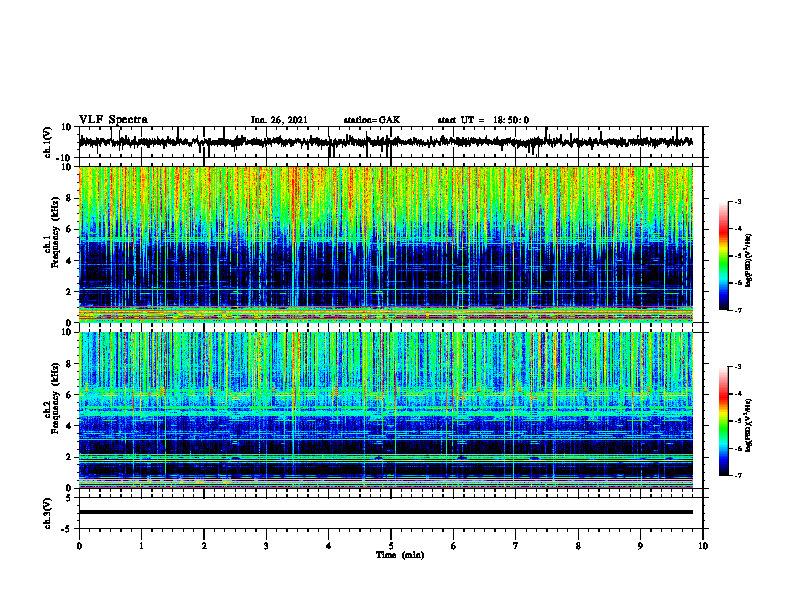
Task: Click inside the ch.1 spectrogram panel
Action: (x=385, y=244)
